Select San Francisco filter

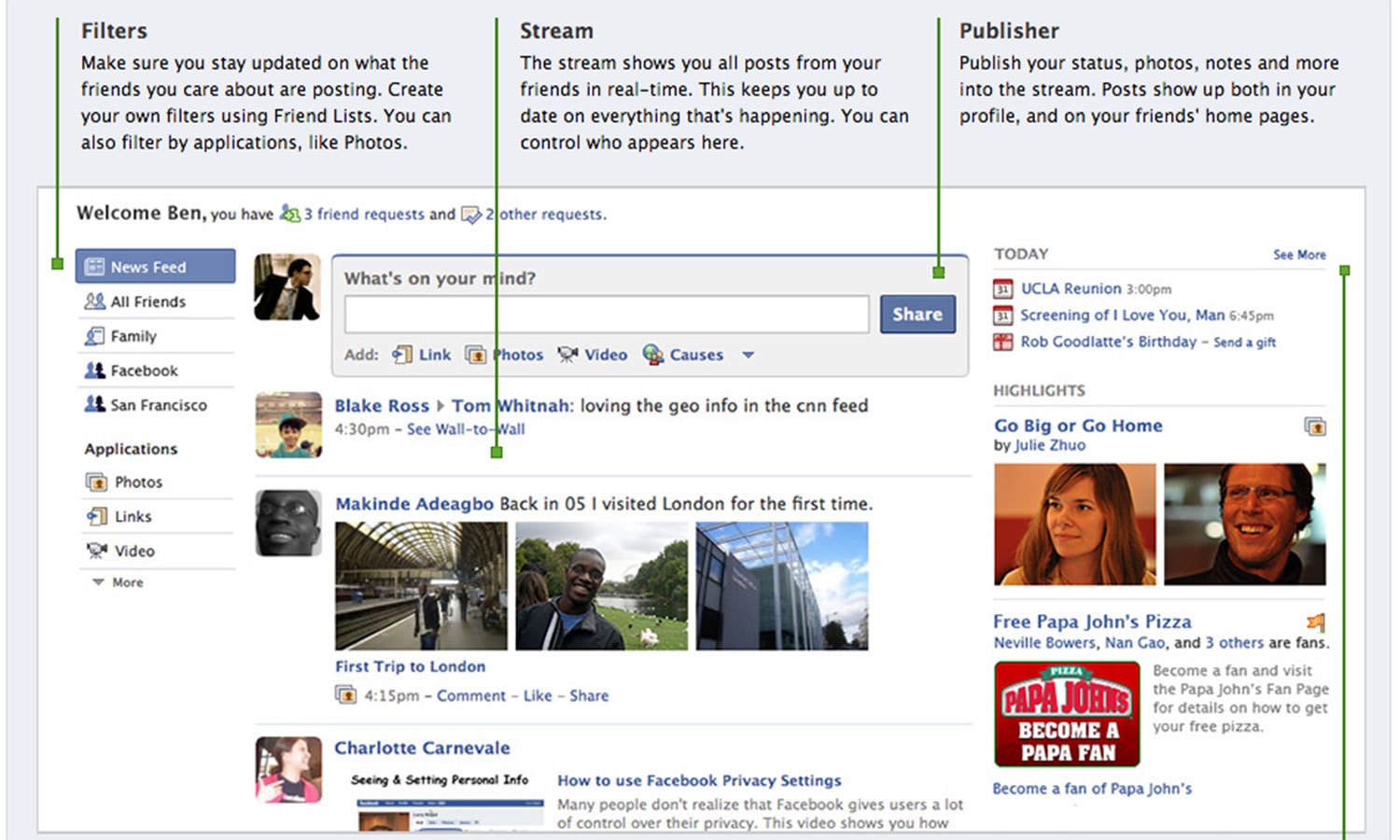pos(158,405)
